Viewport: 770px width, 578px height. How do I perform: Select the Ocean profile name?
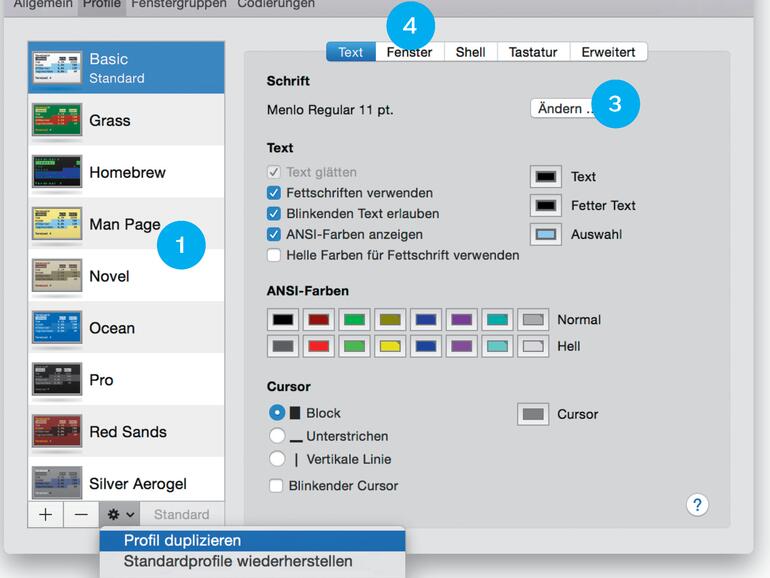click(112, 328)
